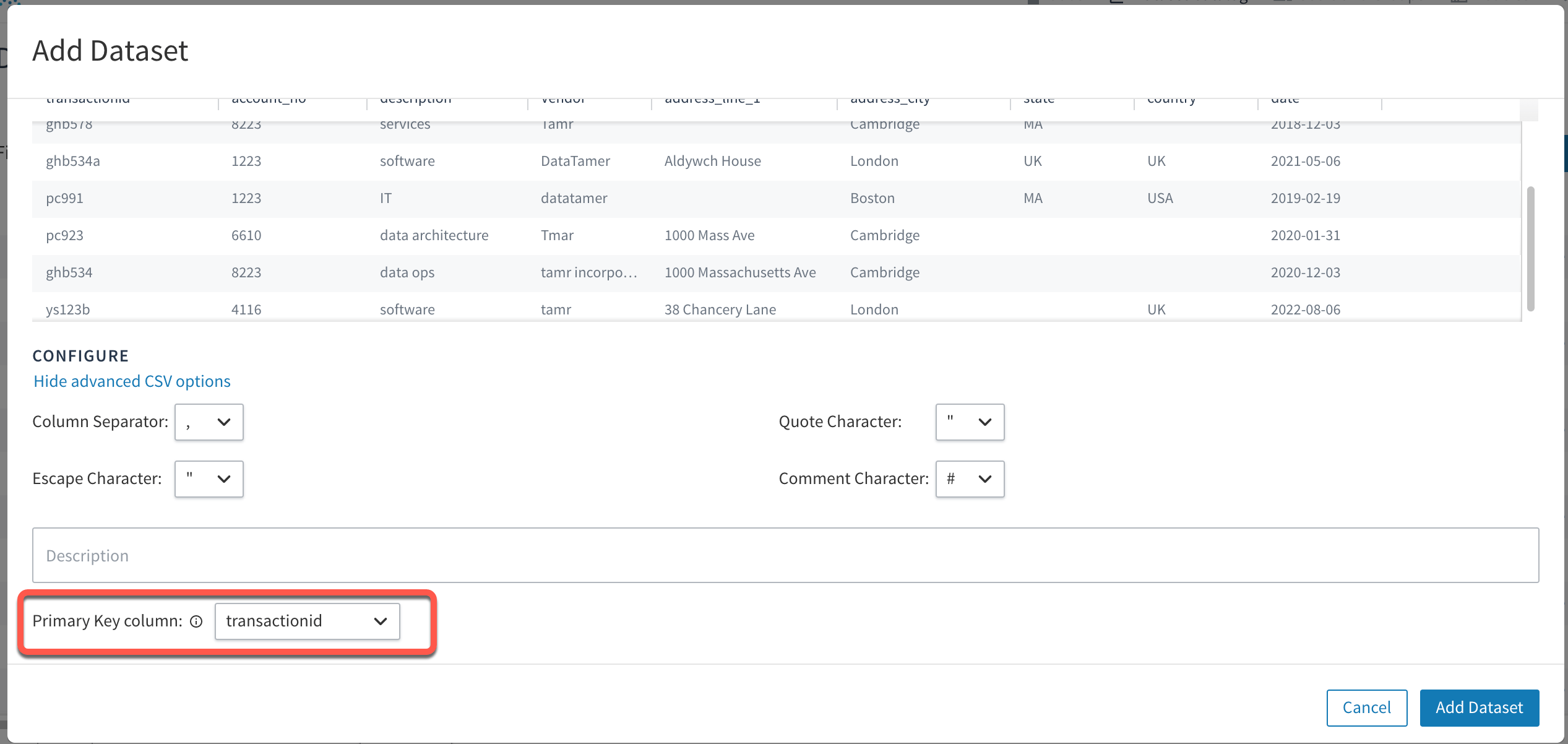Viewport: 1568px width, 744px height.
Task: Select the ghb534a transaction row cell
Action: point(73,162)
